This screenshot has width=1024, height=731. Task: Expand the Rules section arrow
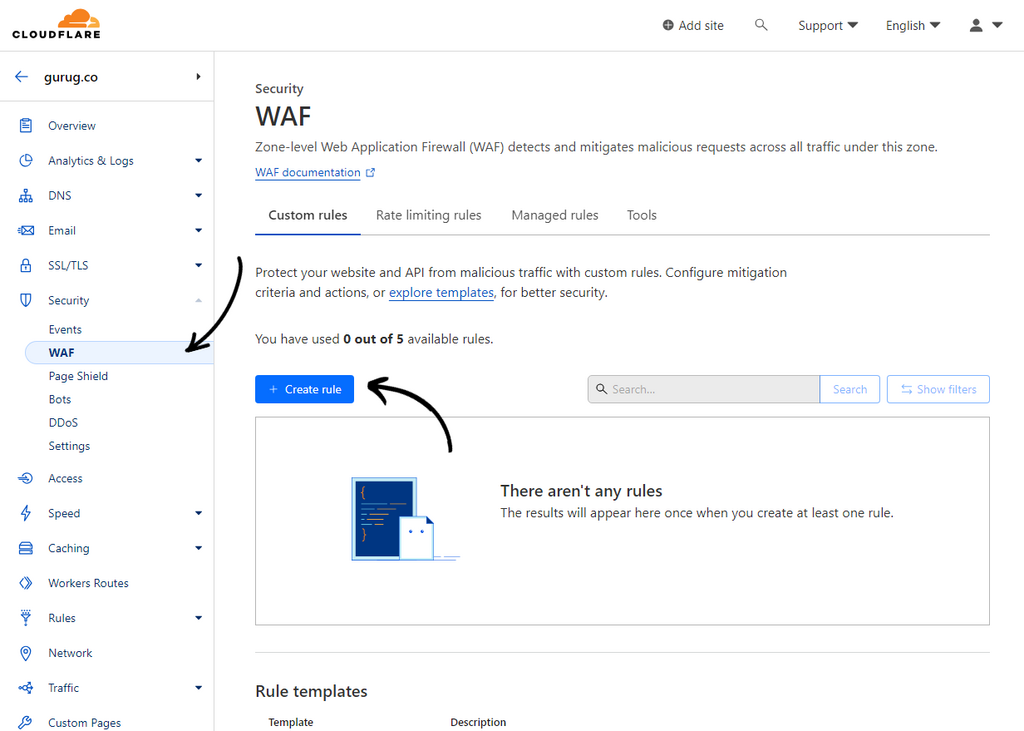[199, 618]
